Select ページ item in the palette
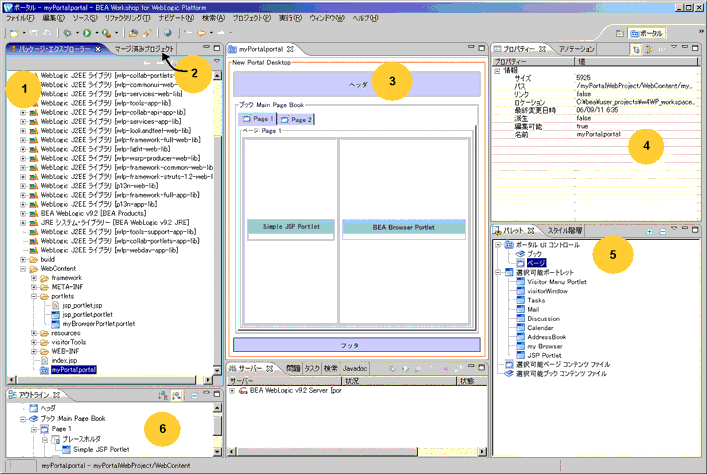Image resolution: width=707 pixels, height=474 pixels. tap(537, 263)
